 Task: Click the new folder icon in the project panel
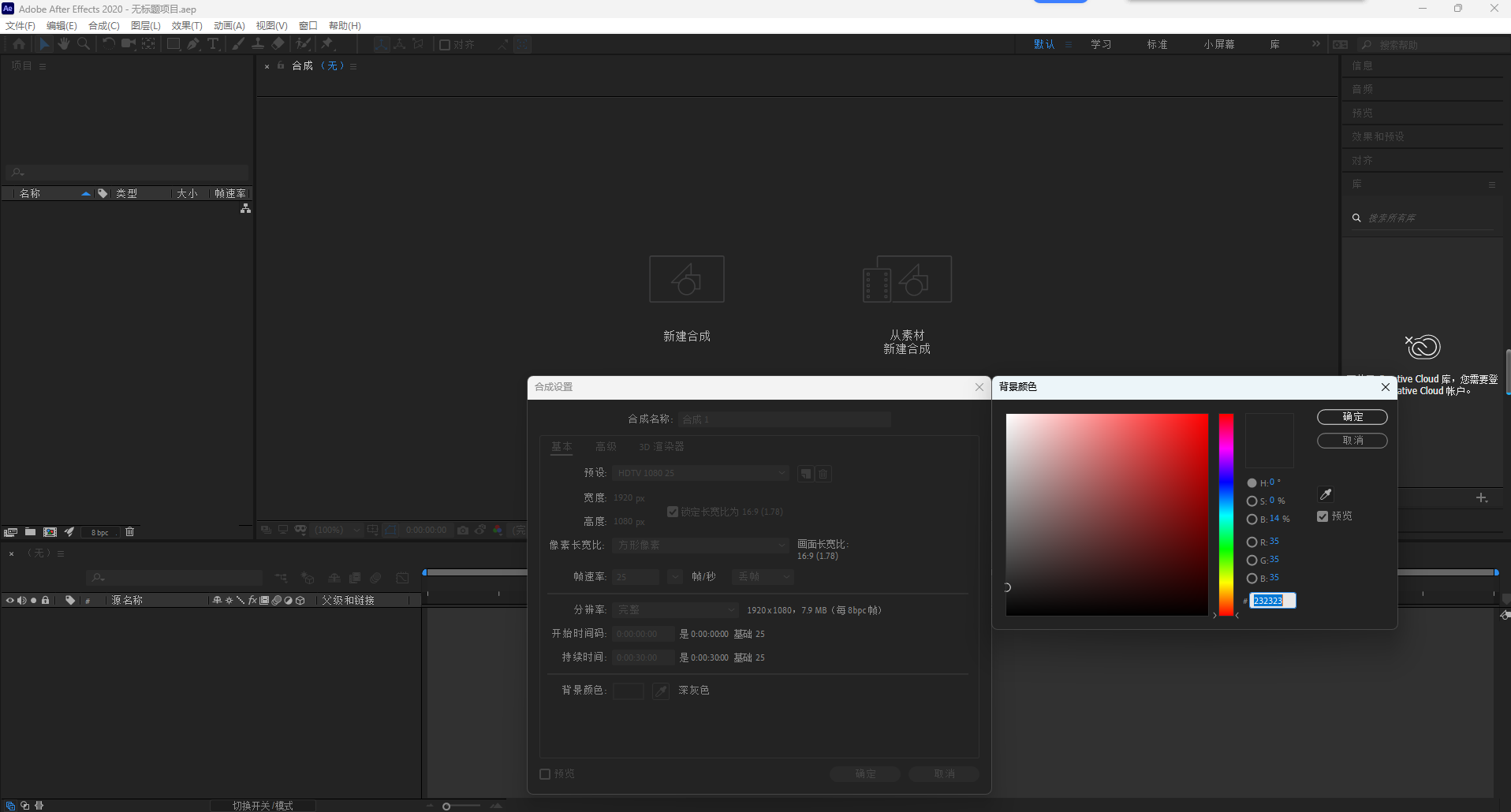30,532
